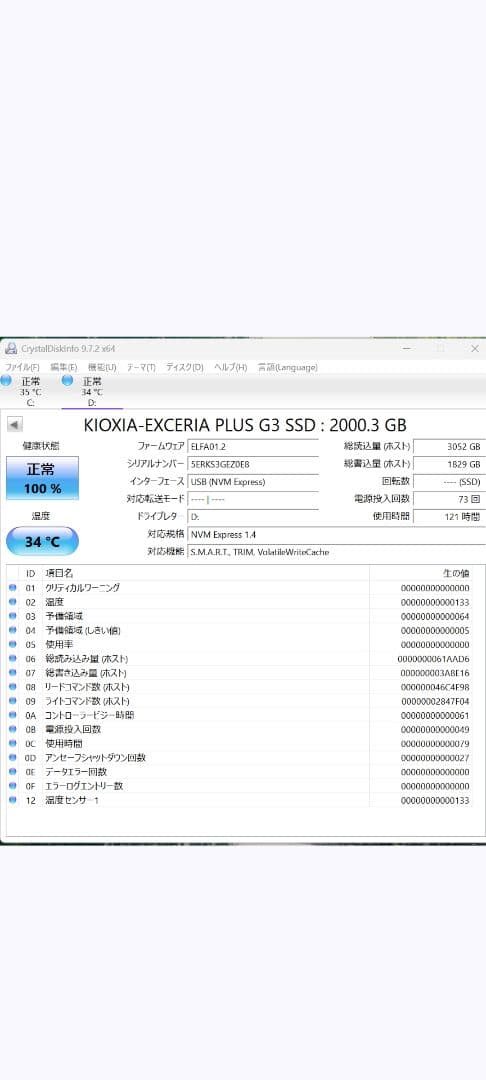Open the ヘルプ(H) menu
Screen dimensions: 486x1080
[230, 367]
